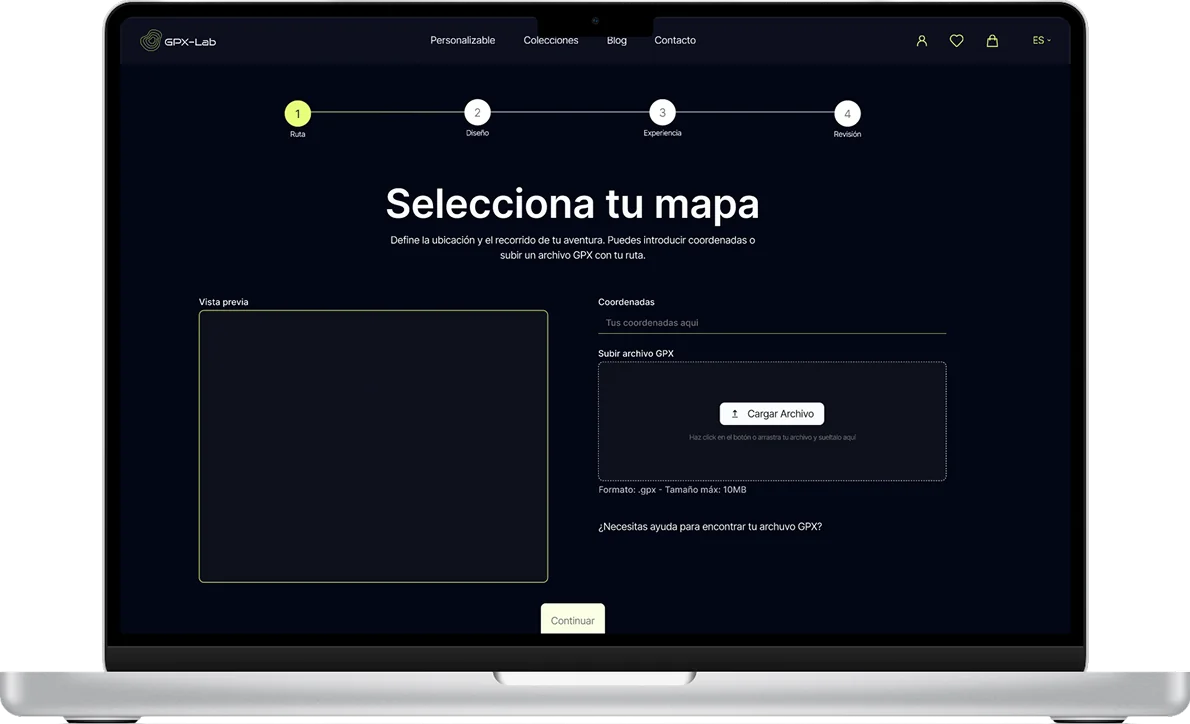1190x724 pixels.
Task: Open the favorites heart icon
Action: click(956, 41)
